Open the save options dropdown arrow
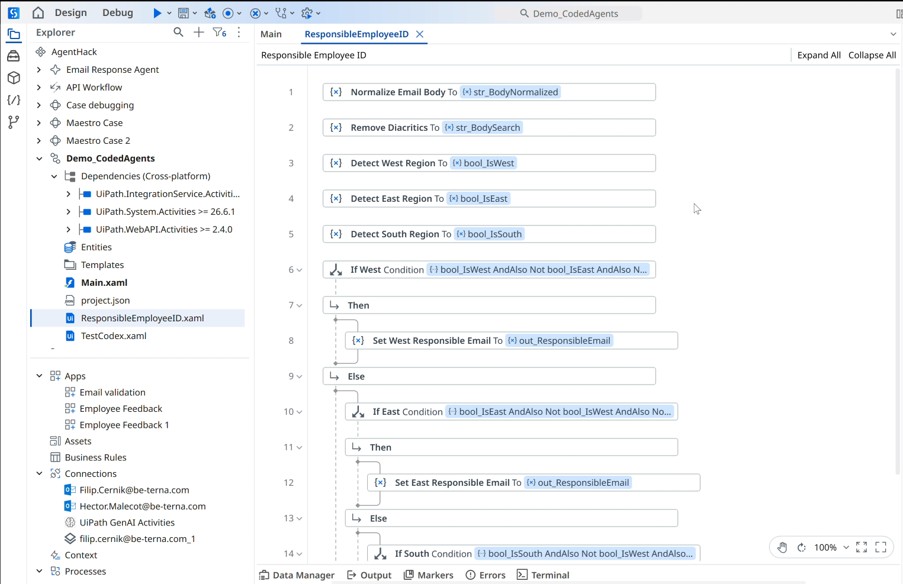 (x=195, y=13)
